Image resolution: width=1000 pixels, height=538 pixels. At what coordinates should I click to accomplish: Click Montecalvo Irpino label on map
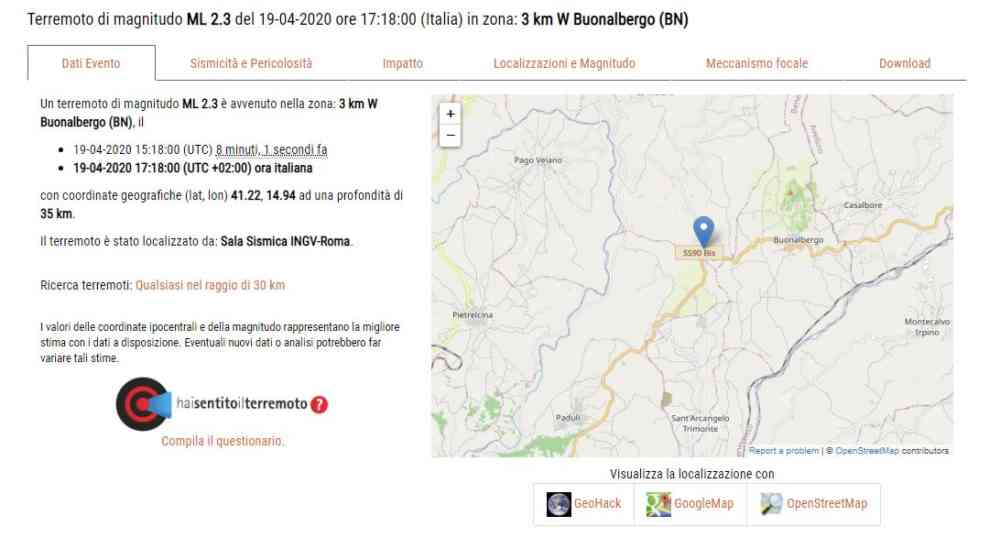pyautogui.click(x=927, y=327)
